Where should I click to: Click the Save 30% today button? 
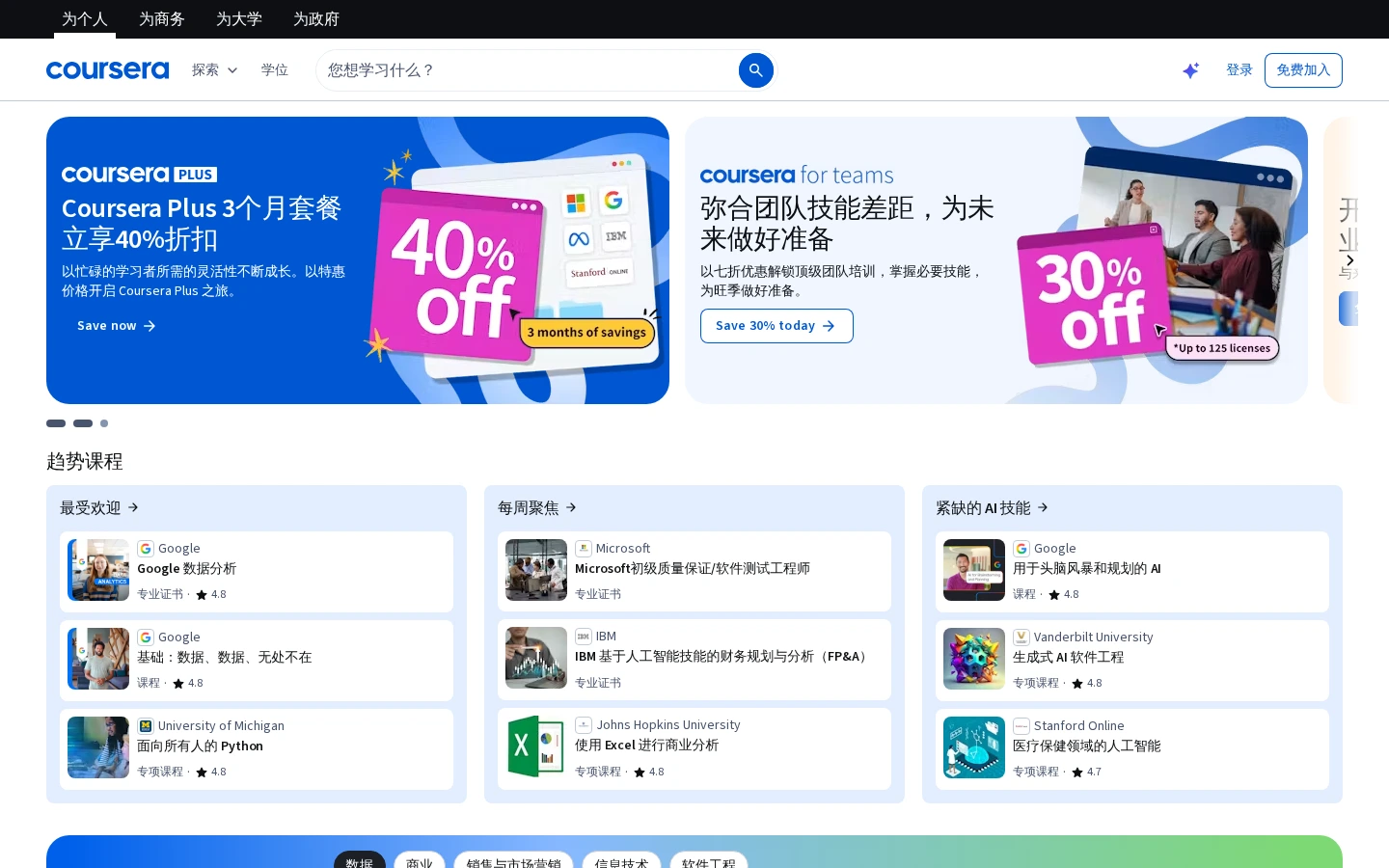tap(776, 326)
